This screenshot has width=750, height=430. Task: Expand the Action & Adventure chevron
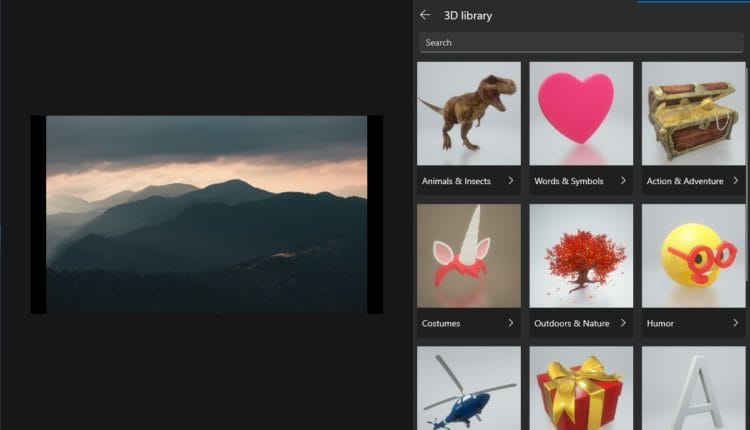[734, 181]
